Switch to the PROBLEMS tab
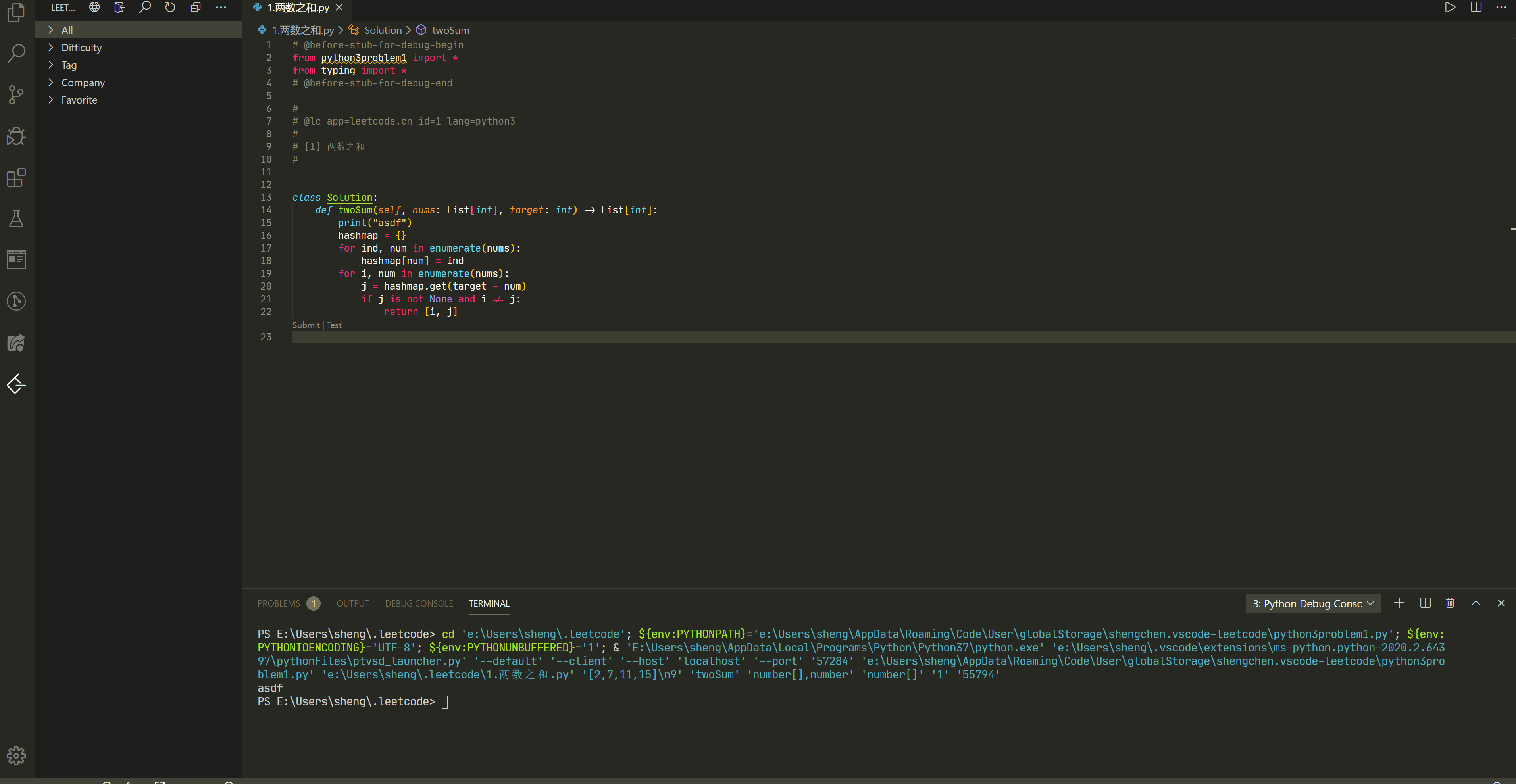The height and width of the screenshot is (784, 1516). (x=278, y=603)
